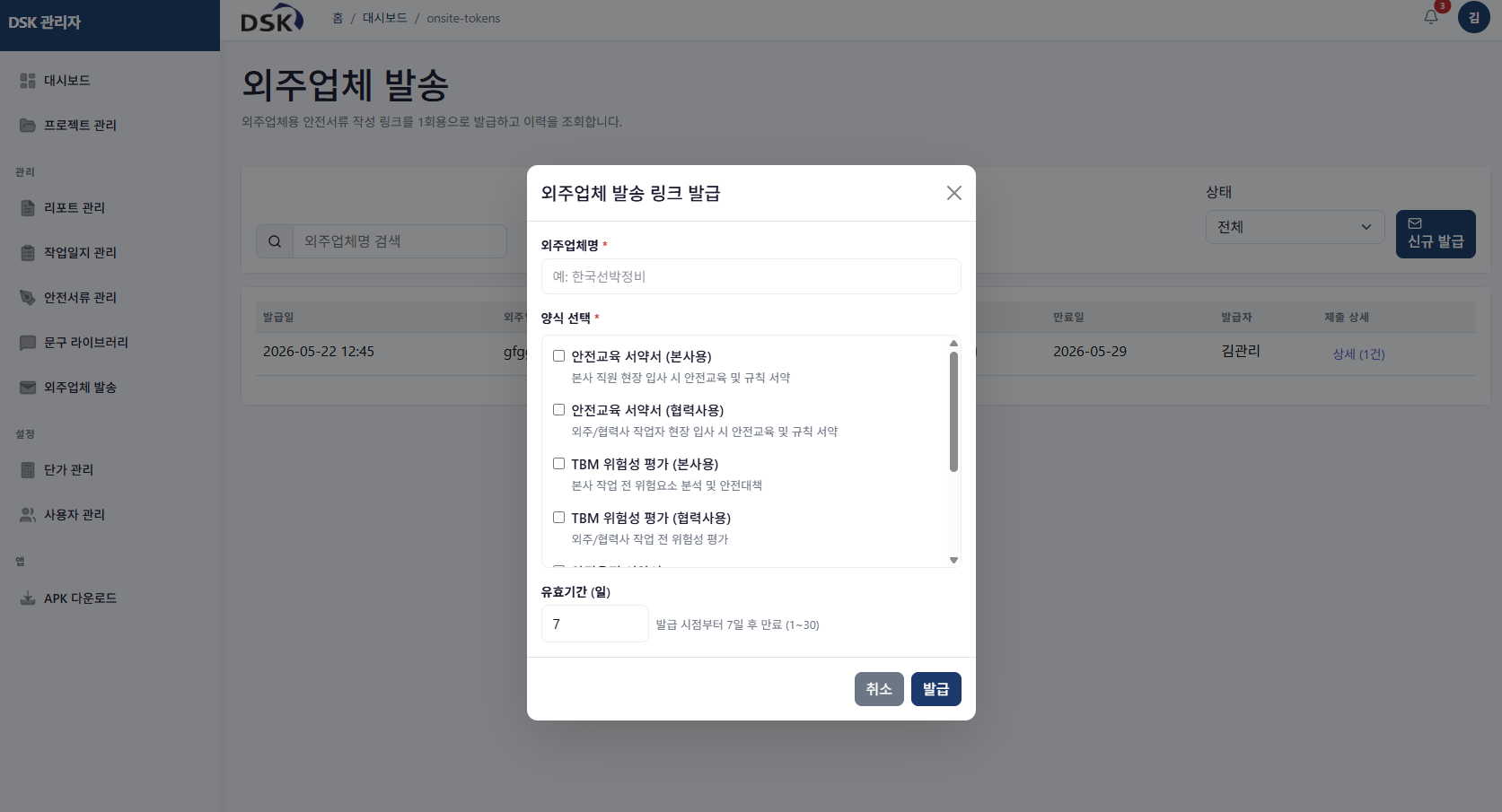Click the 리포트 관리 document icon
The height and width of the screenshot is (812, 1502).
pyautogui.click(x=28, y=208)
